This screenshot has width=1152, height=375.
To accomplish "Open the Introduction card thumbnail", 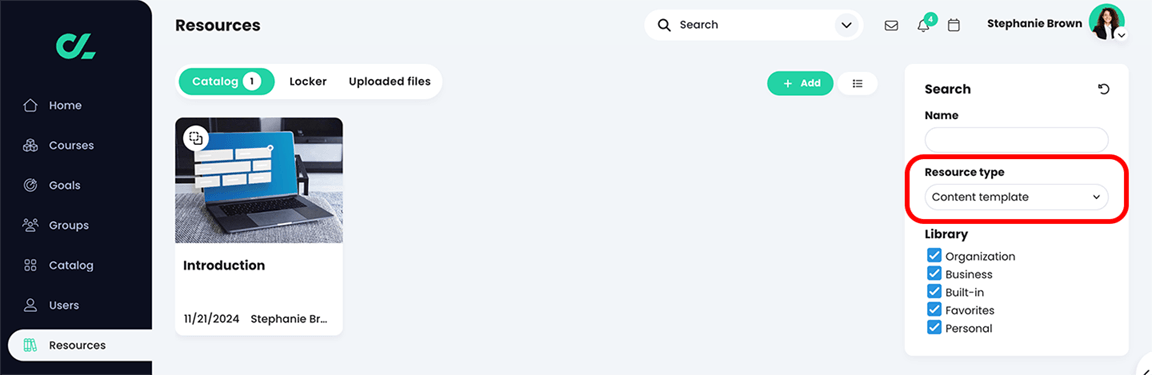I will pos(259,180).
